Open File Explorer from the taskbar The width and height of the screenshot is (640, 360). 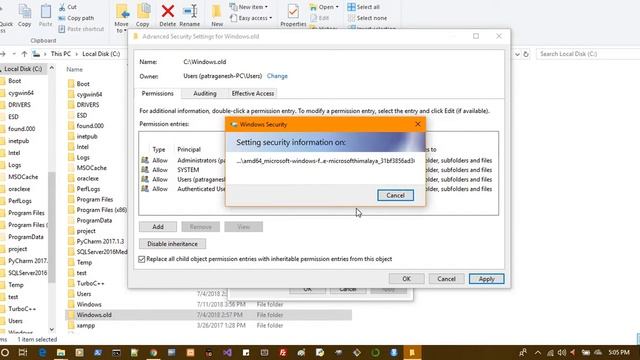point(60,352)
